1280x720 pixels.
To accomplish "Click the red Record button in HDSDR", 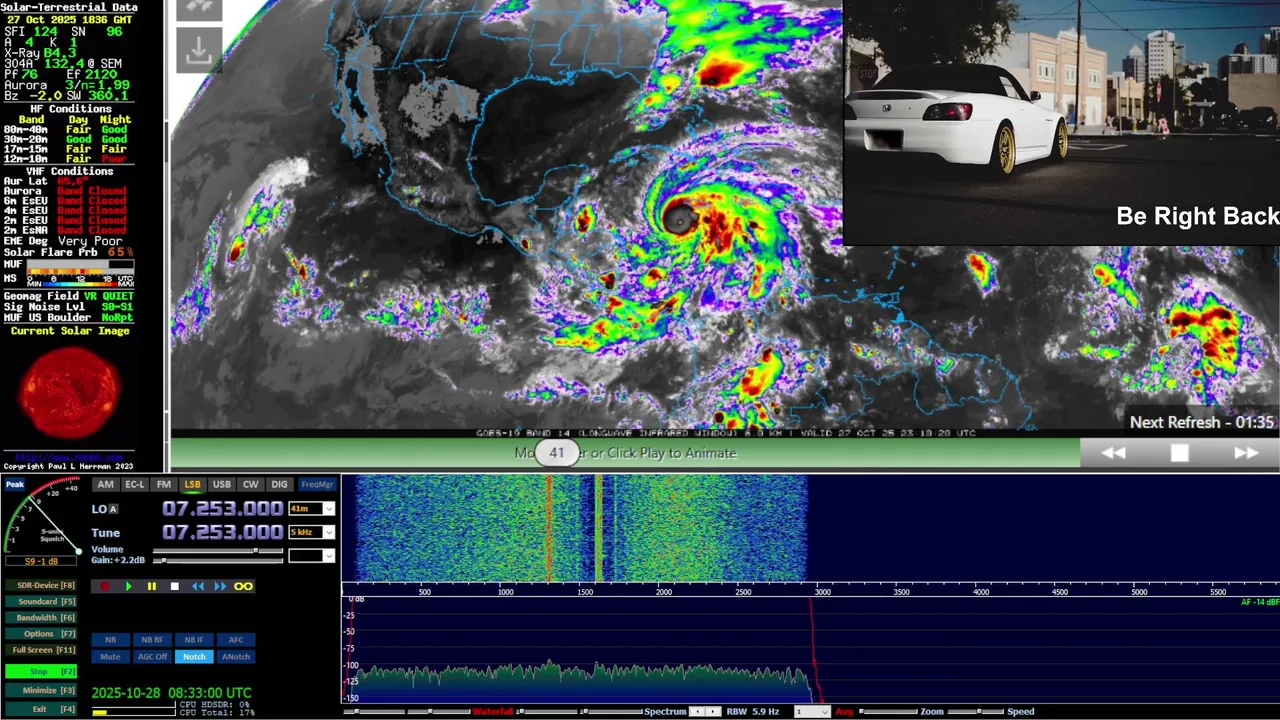I will [105, 586].
